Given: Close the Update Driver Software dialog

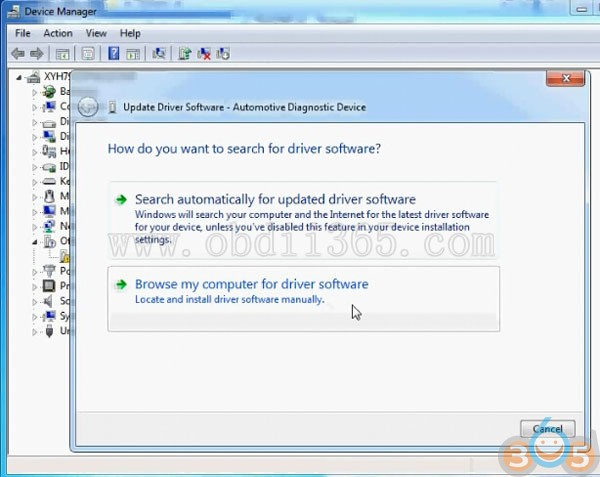Looking at the screenshot, I should [x=566, y=78].
